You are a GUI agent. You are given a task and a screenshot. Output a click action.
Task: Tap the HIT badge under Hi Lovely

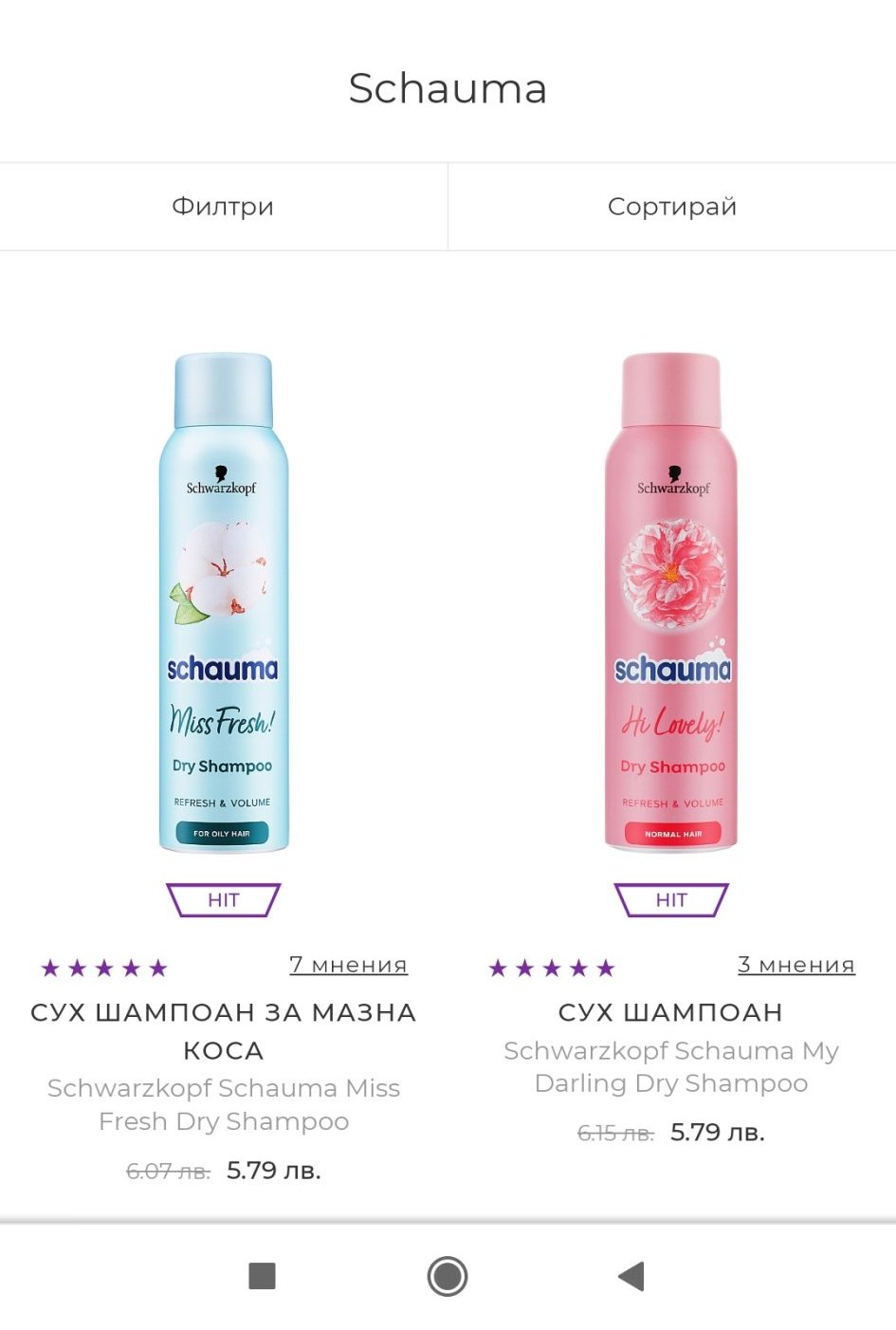pos(671,900)
